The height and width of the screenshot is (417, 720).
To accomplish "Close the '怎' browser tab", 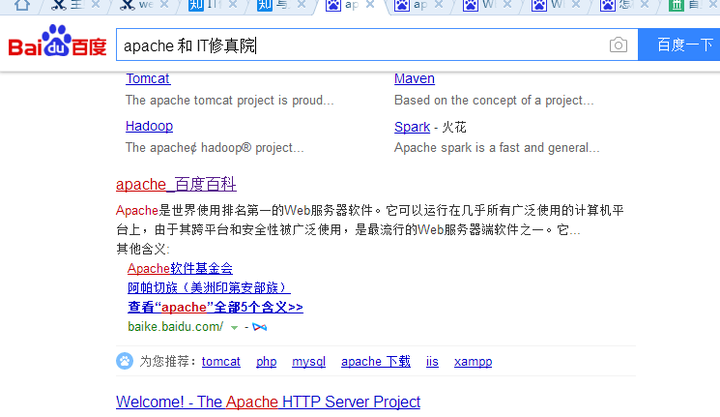I will pos(644,5).
